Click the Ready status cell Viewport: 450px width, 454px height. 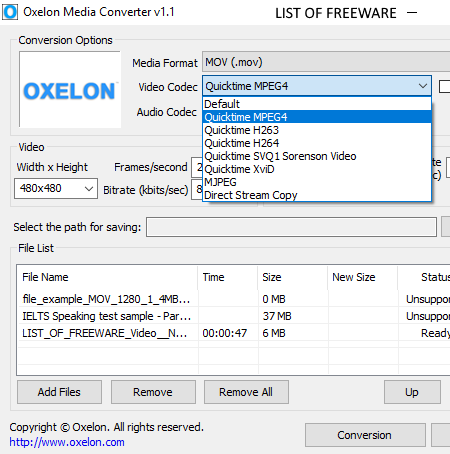point(435,333)
